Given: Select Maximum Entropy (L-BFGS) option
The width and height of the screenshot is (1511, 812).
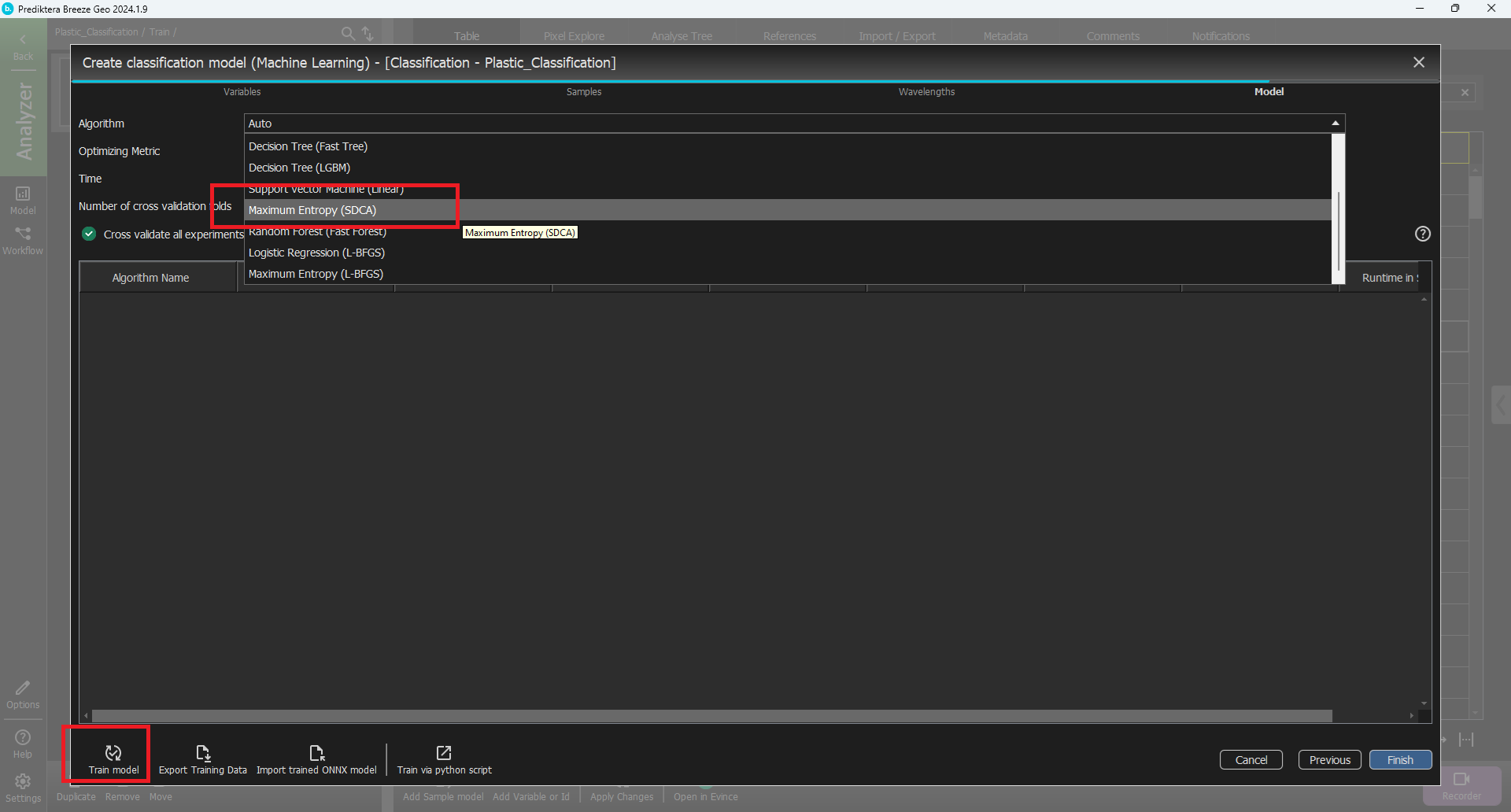Looking at the screenshot, I should (316, 274).
